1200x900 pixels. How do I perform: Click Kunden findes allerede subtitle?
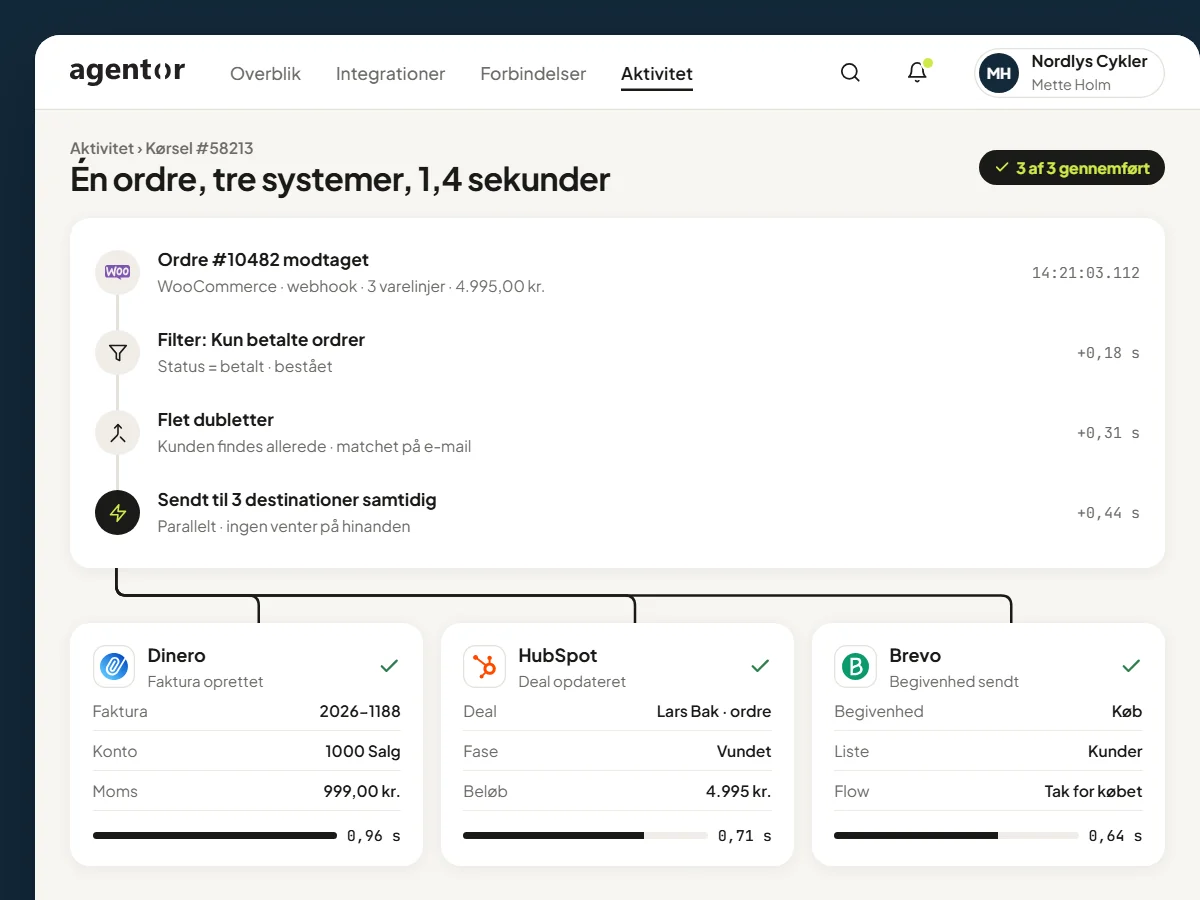314,447
